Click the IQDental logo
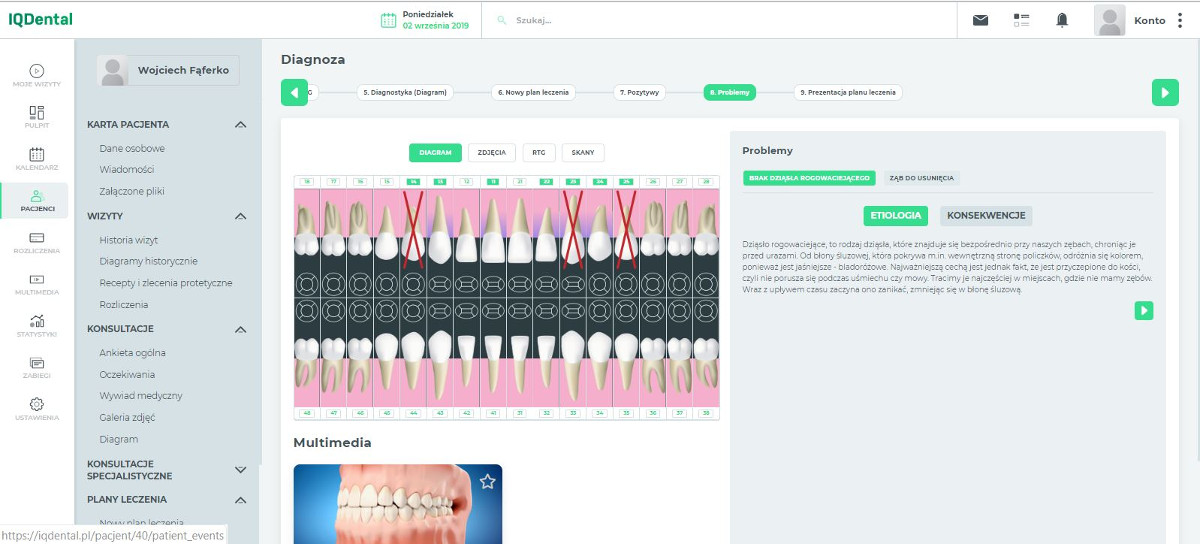The width and height of the screenshot is (1200, 544). (41, 19)
